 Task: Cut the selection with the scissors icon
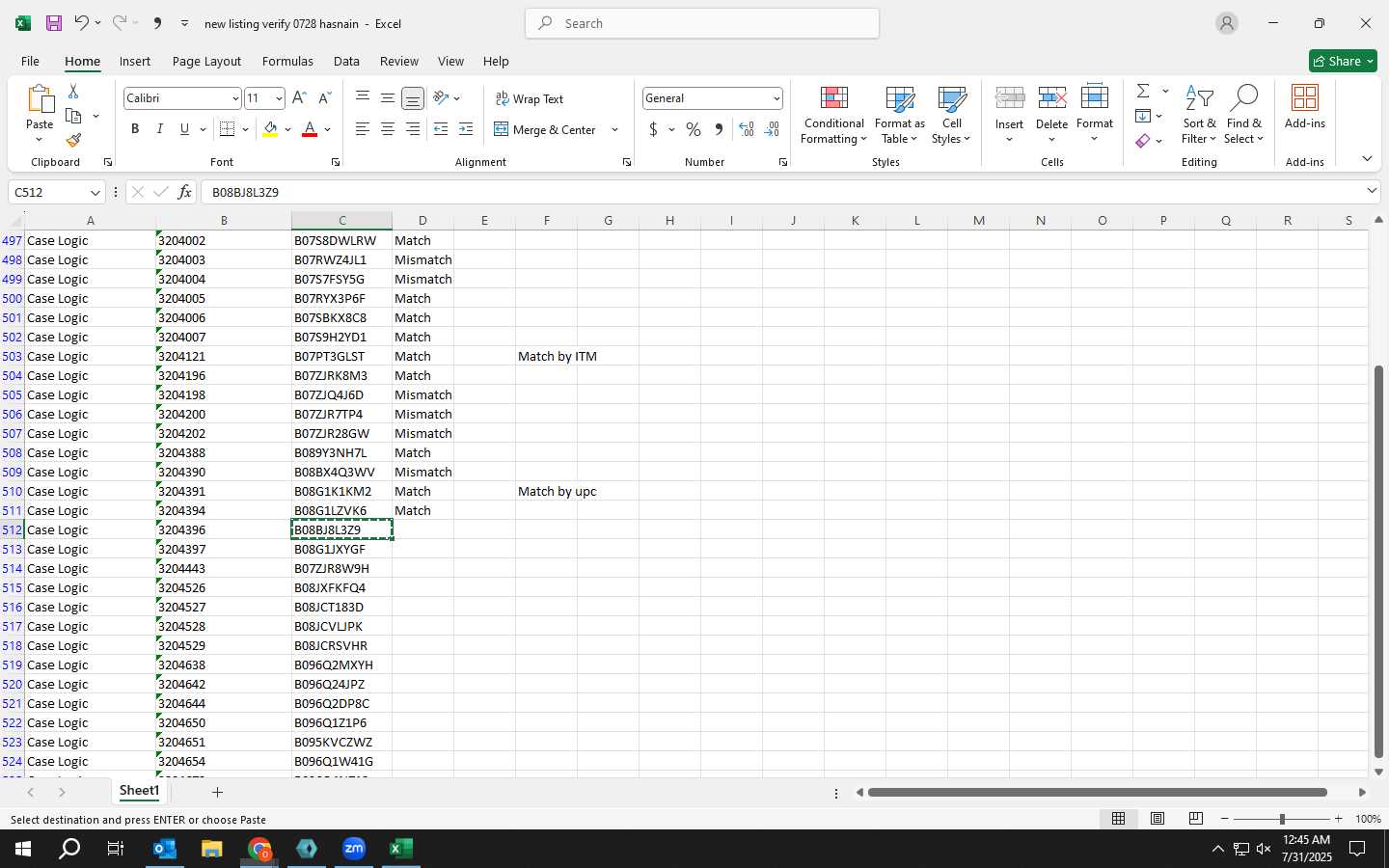[73, 91]
